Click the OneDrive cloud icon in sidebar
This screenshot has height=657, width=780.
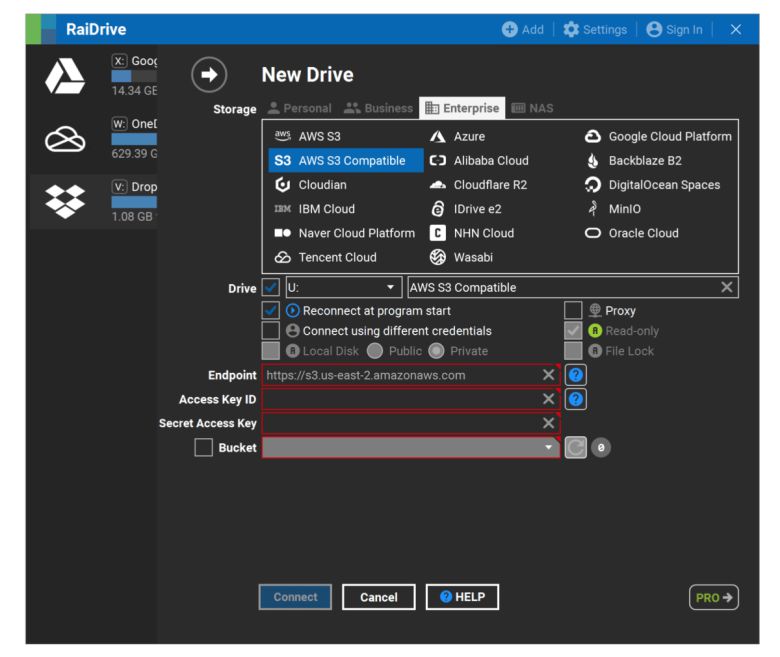pyautogui.click(x=66, y=142)
